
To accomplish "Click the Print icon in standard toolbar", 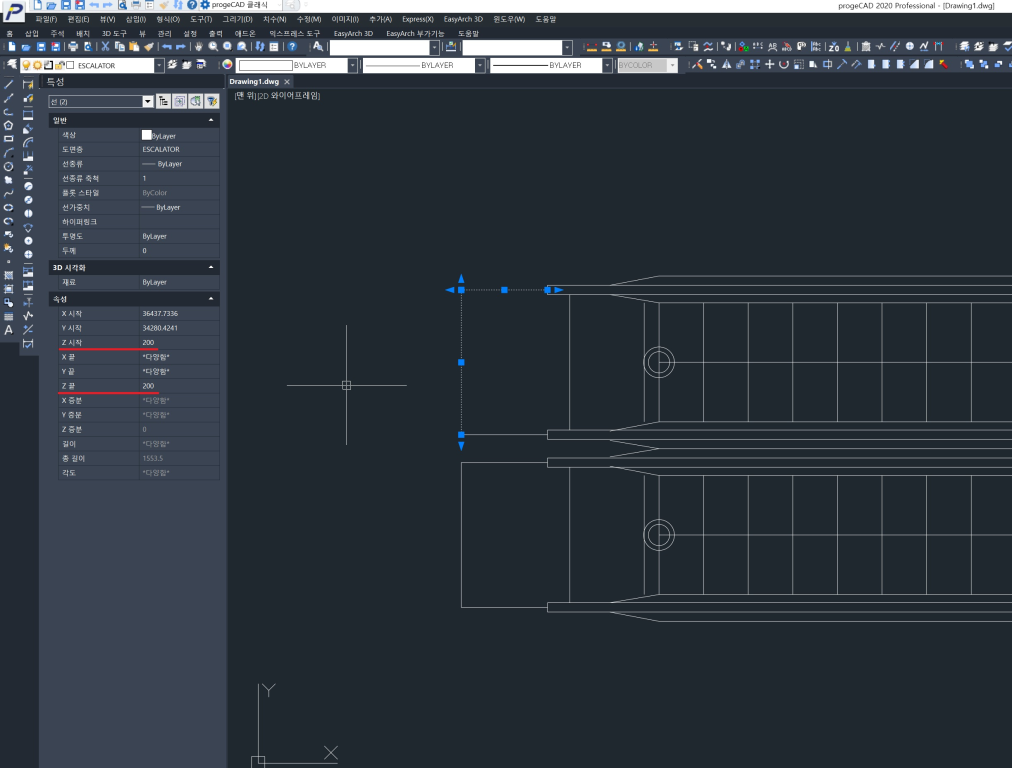I will coord(74,47).
